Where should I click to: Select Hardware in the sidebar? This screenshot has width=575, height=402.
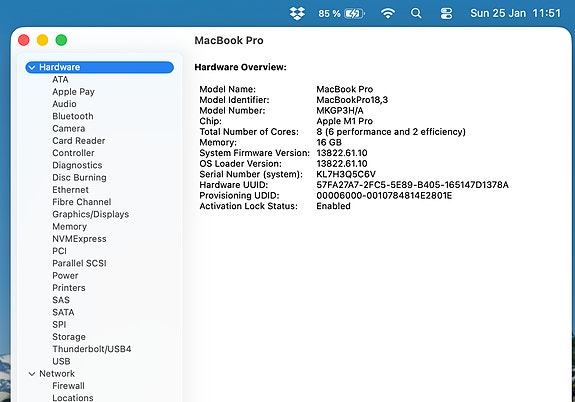tap(99, 67)
